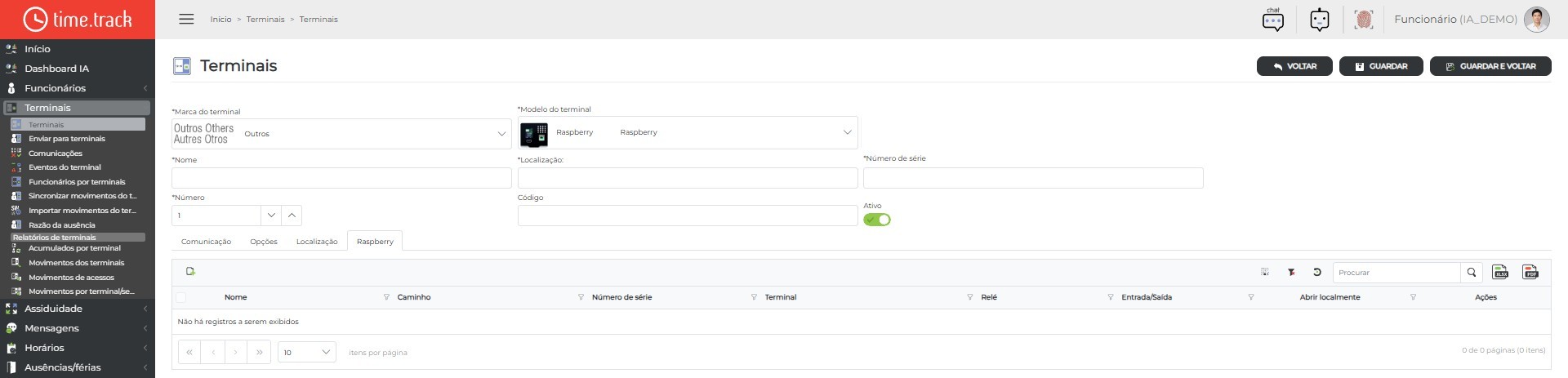
Task: Expand Assiduidade sidebar menu
Action: pyautogui.click(x=78, y=309)
